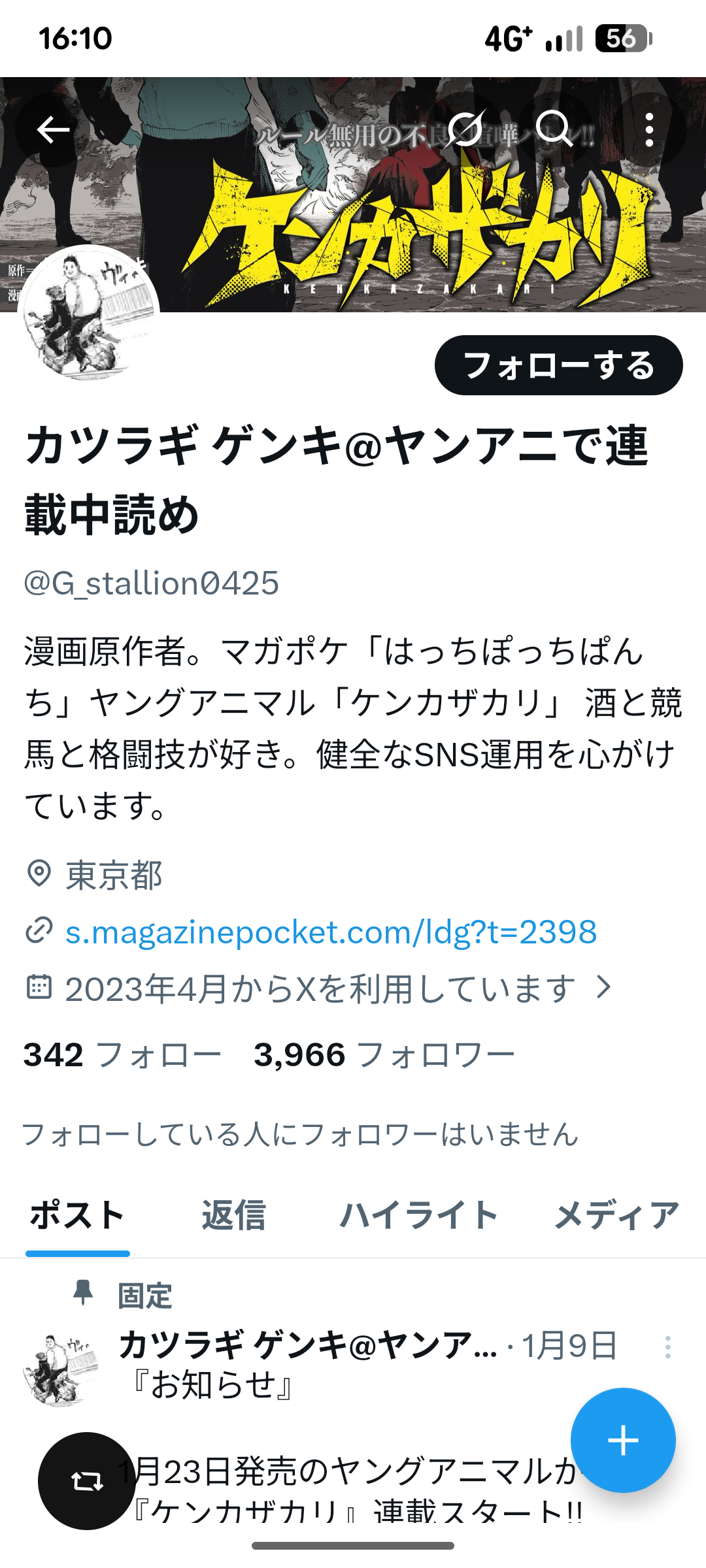706x1568 pixels.
Task: Open the profile avatar picture
Action: [89, 312]
